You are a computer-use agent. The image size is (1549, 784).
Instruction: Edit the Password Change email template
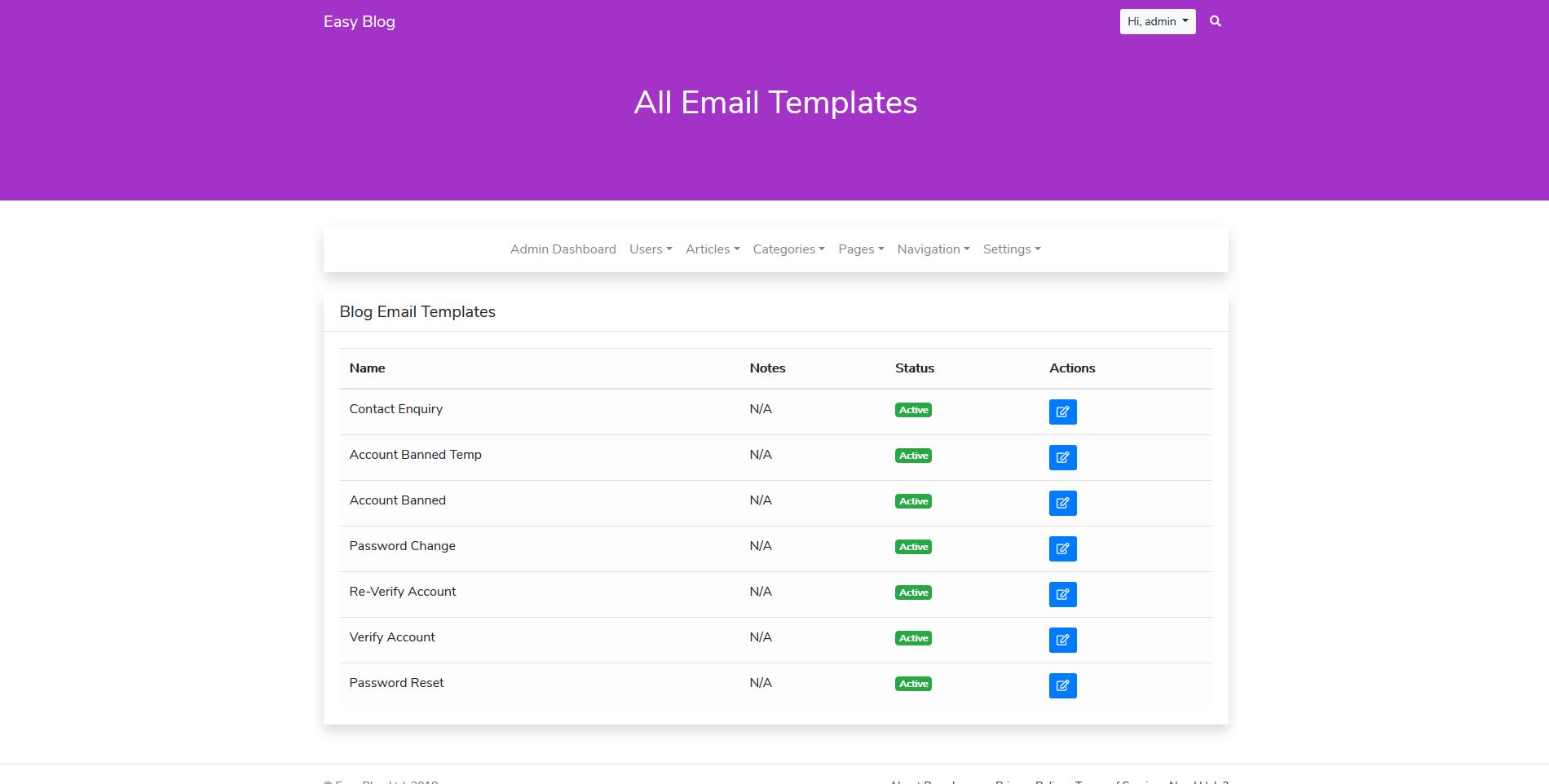[1062, 548]
